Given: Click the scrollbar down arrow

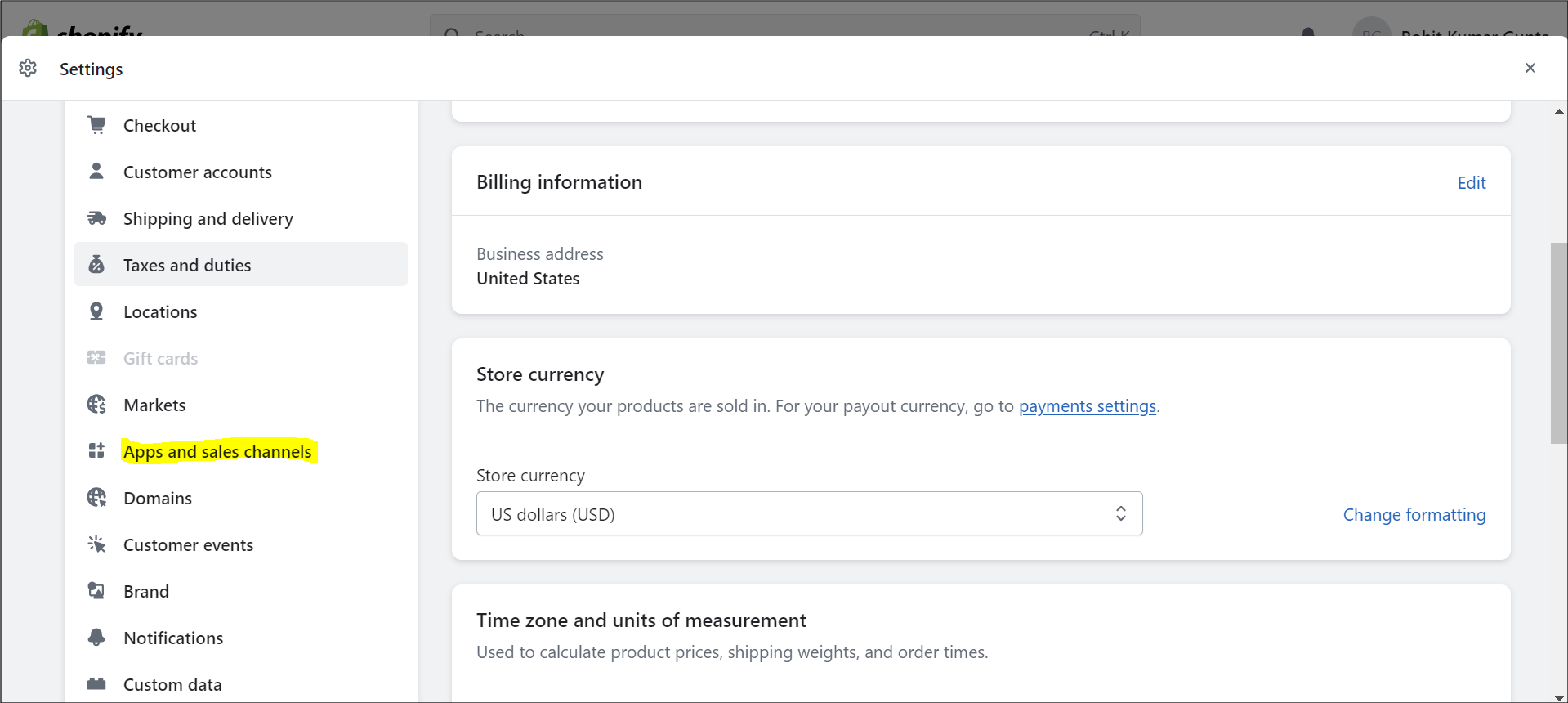Looking at the screenshot, I should (1559, 697).
